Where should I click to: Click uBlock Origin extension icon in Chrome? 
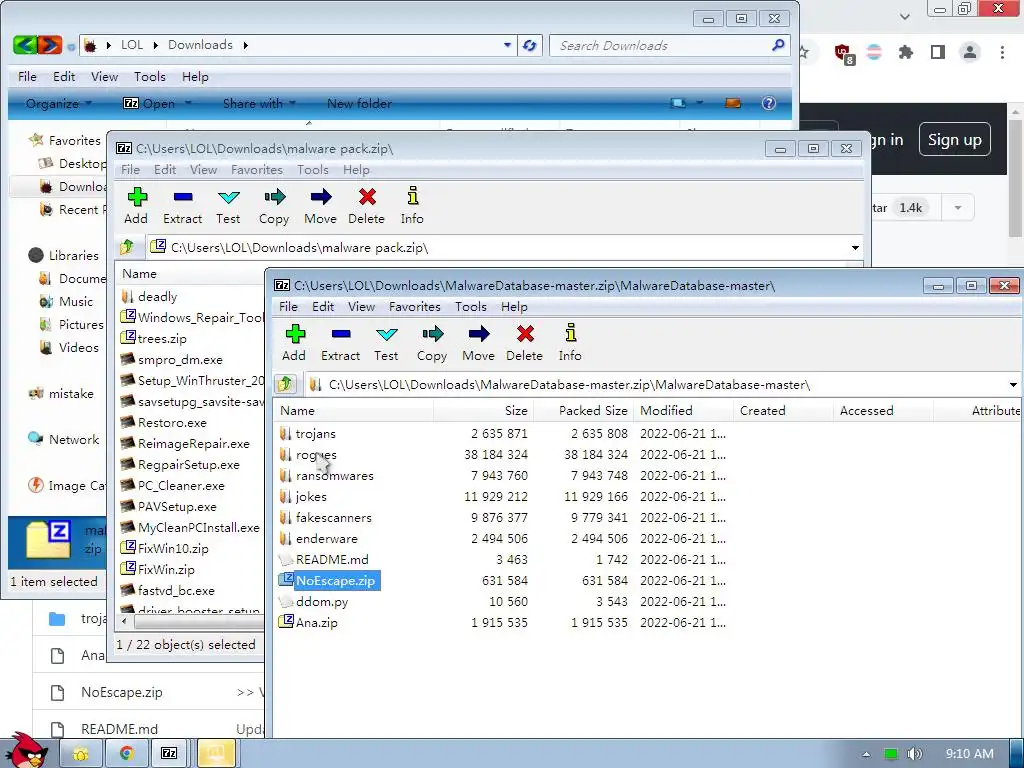[844, 53]
